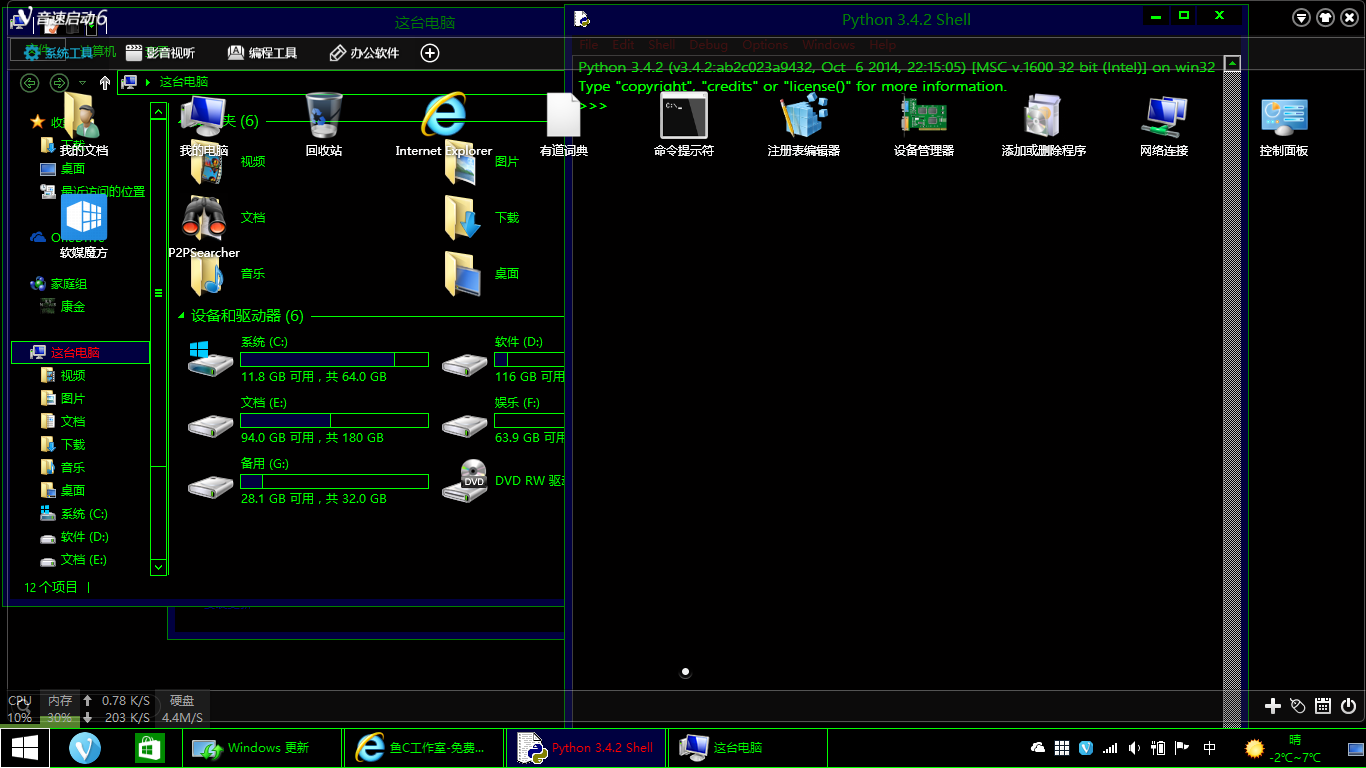
Task: Open the 网络连接 launcher icon
Action: 1164,125
